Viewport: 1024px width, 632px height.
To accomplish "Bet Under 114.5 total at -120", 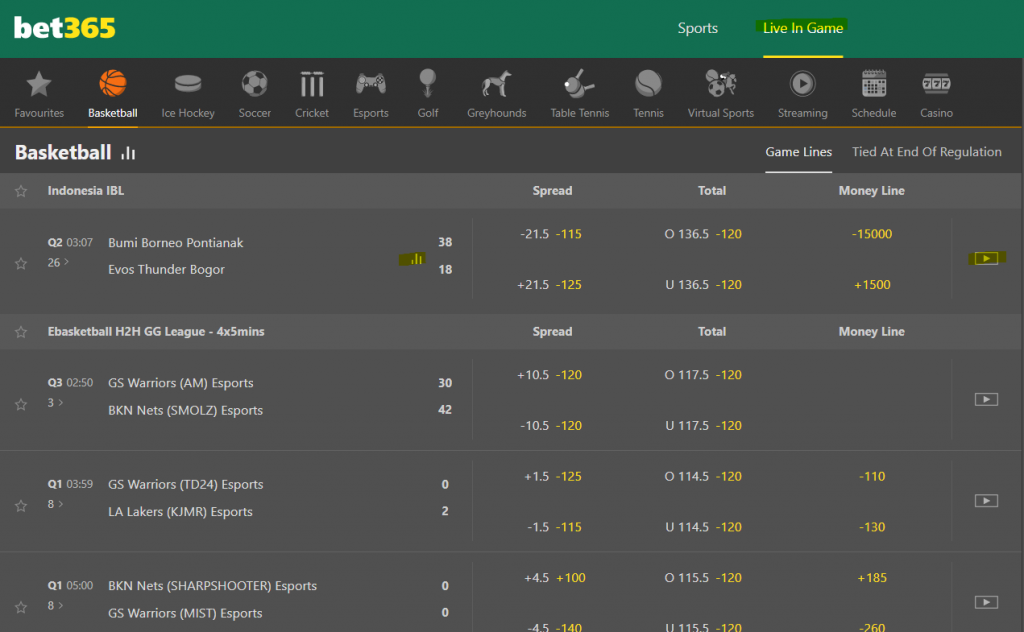I will pyautogui.click(x=703, y=528).
